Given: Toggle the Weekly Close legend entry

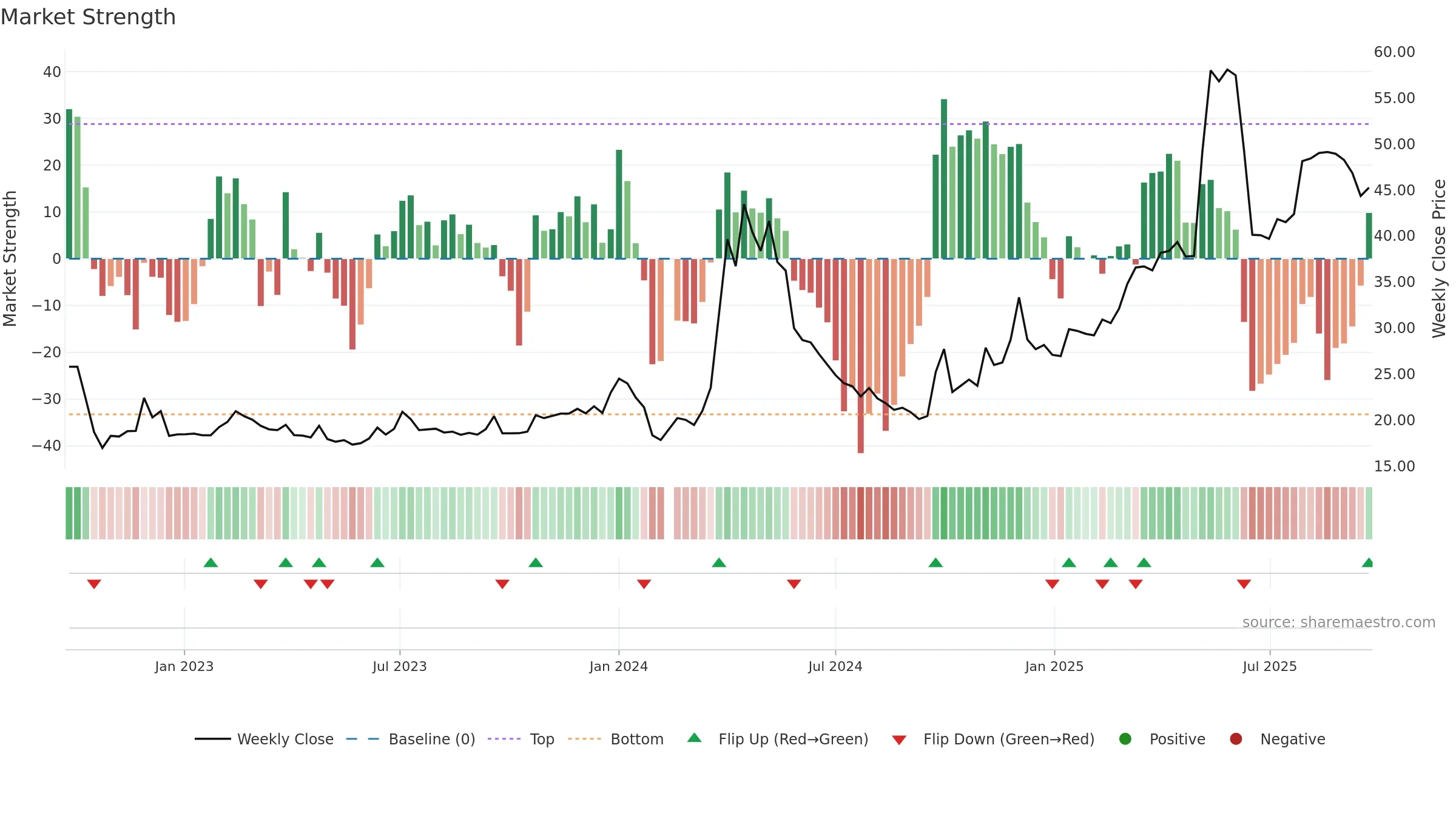Looking at the screenshot, I should pyautogui.click(x=264, y=739).
